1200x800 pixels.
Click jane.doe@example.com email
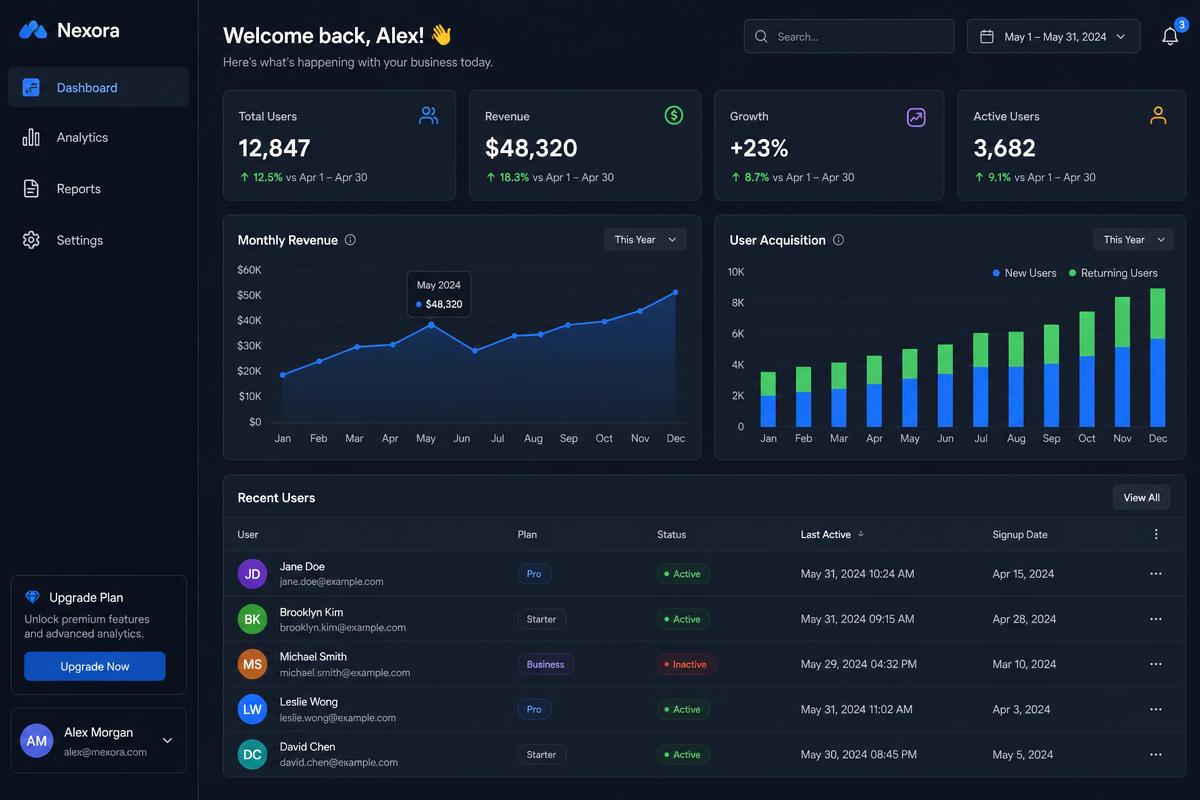331,581
